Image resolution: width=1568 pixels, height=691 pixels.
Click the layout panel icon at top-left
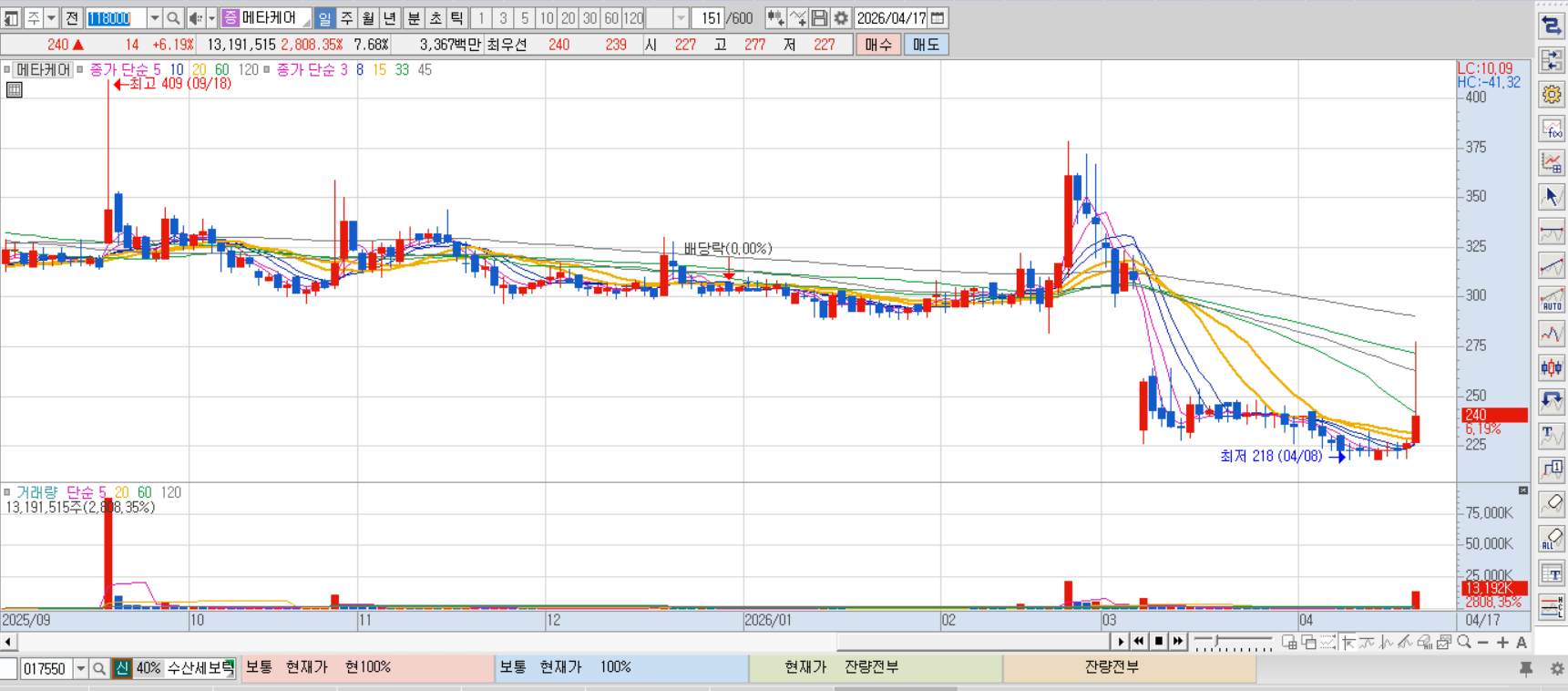pyautogui.click(x=11, y=18)
